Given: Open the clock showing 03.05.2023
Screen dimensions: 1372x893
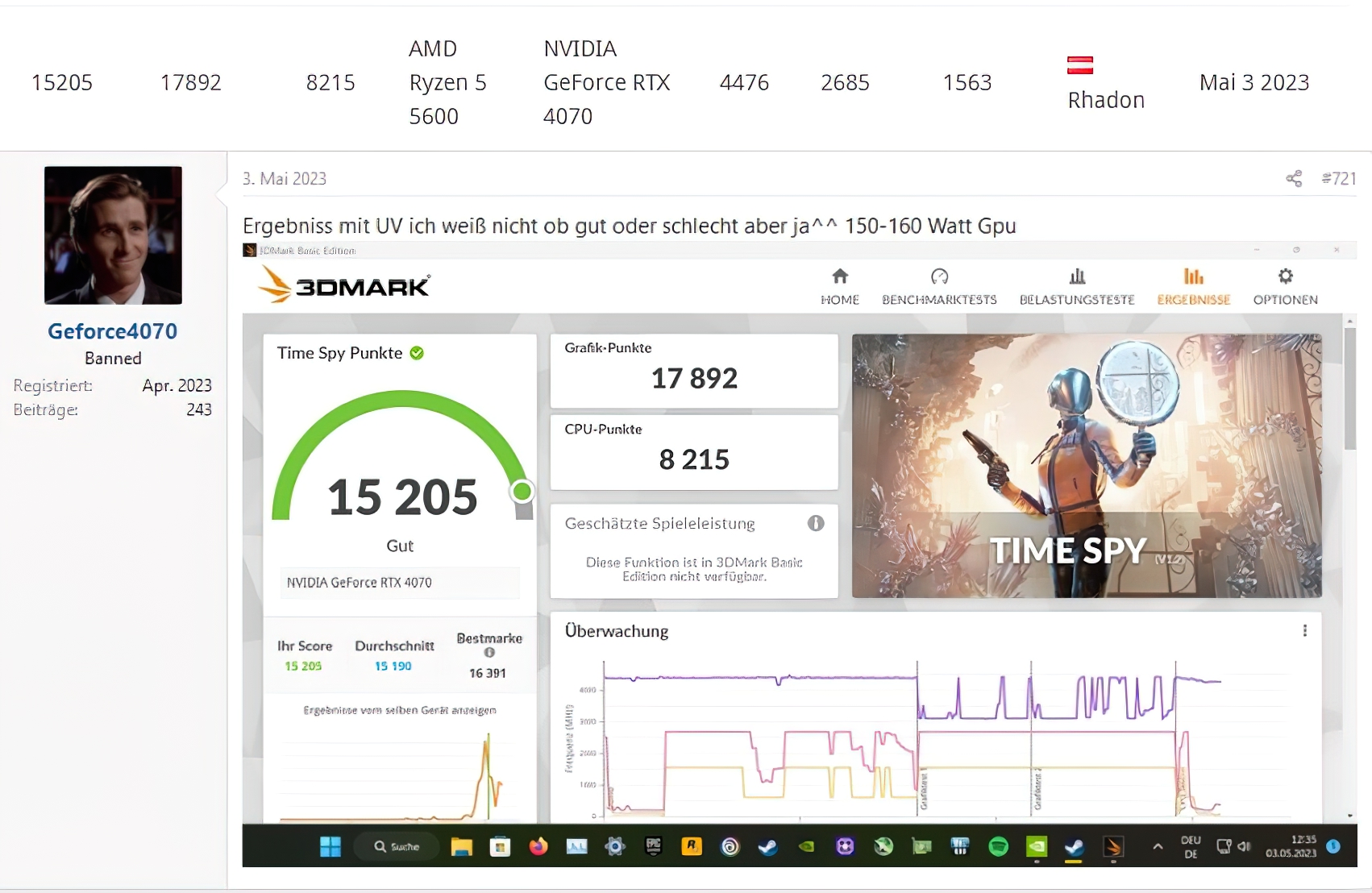Looking at the screenshot, I should point(1291,846).
